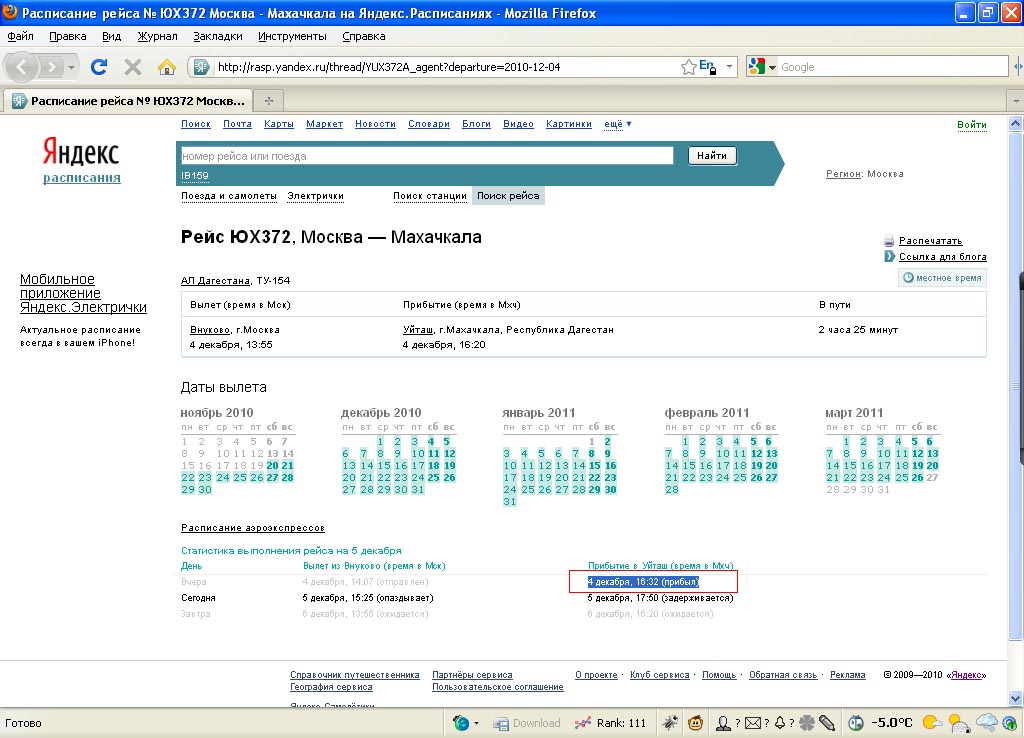Click the Rank: 111 graph icon
Viewport: 1024px width, 738px height.
[x=583, y=723]
